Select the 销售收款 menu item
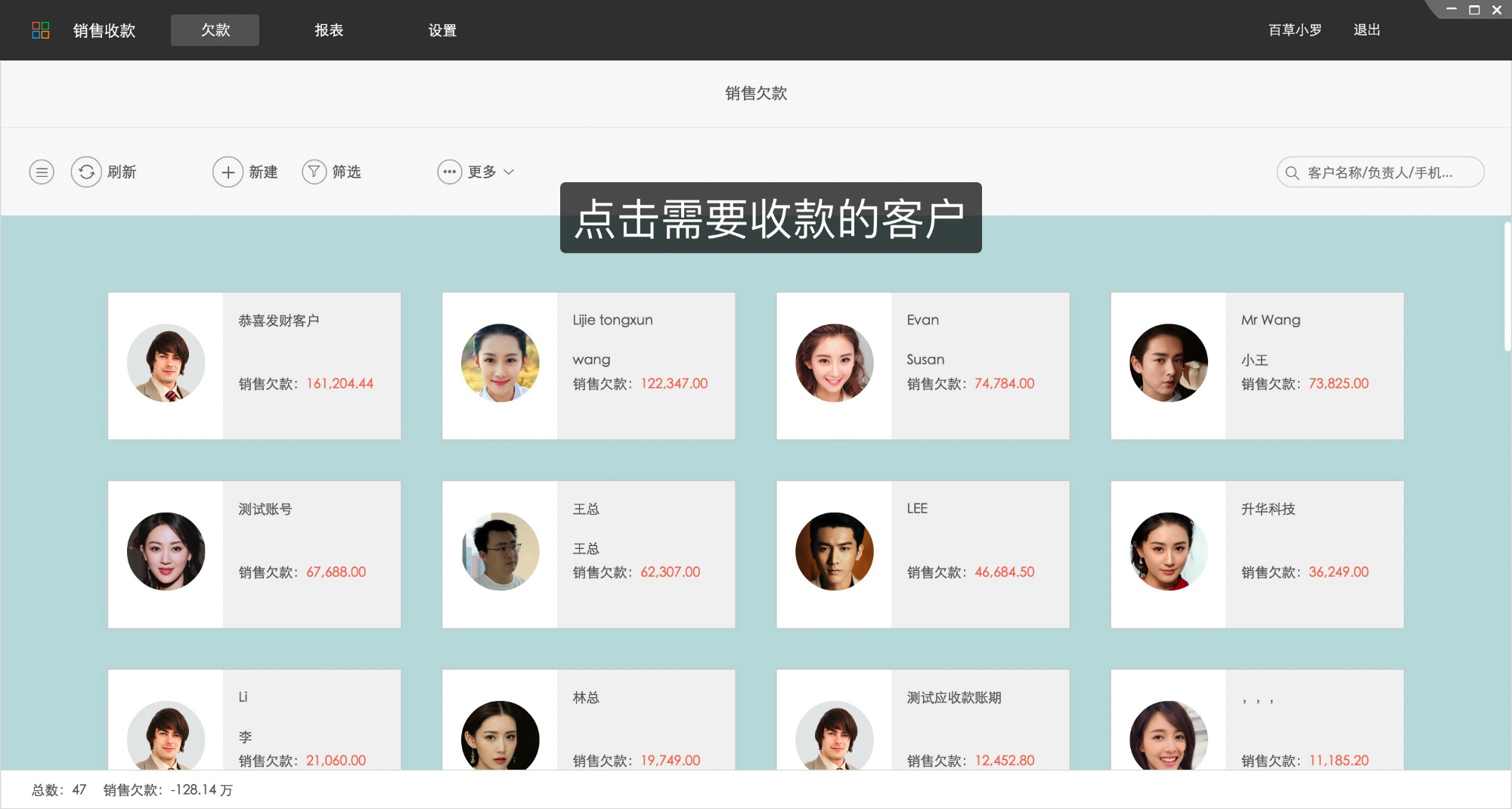This screenshot has width=1512, height=809. point(104,29)
